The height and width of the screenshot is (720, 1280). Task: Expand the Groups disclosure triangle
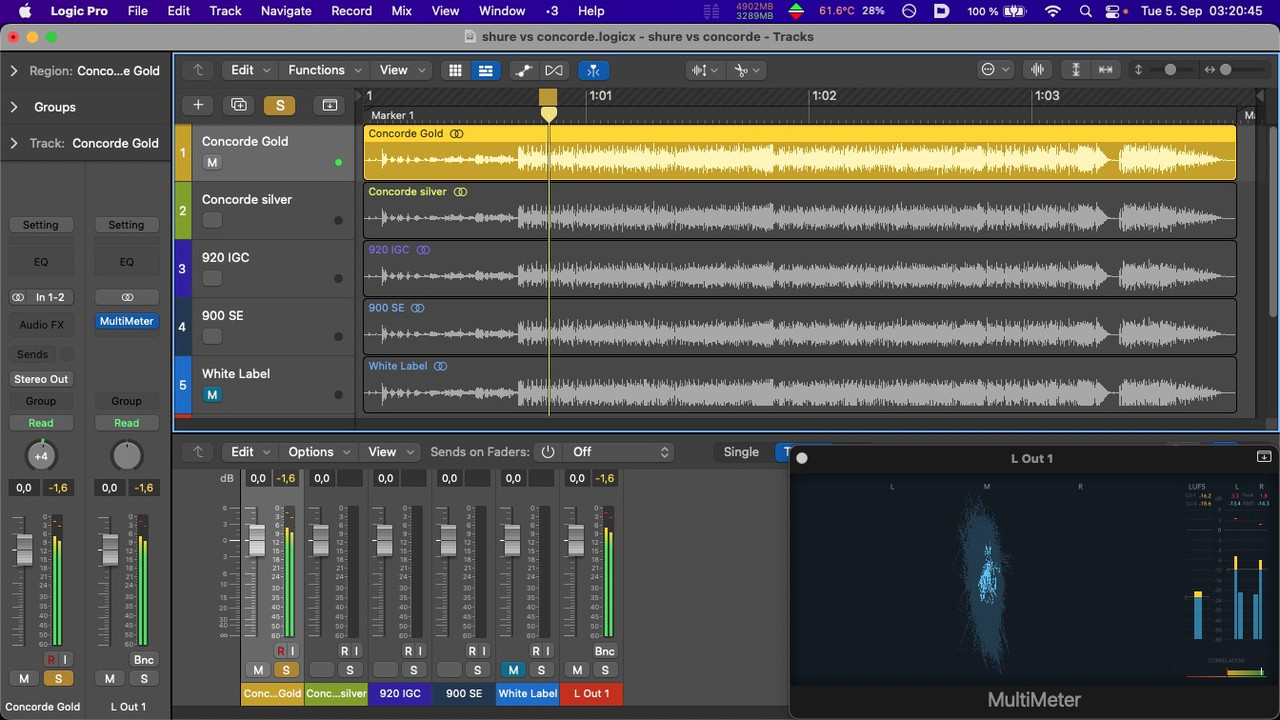(14, 107)
